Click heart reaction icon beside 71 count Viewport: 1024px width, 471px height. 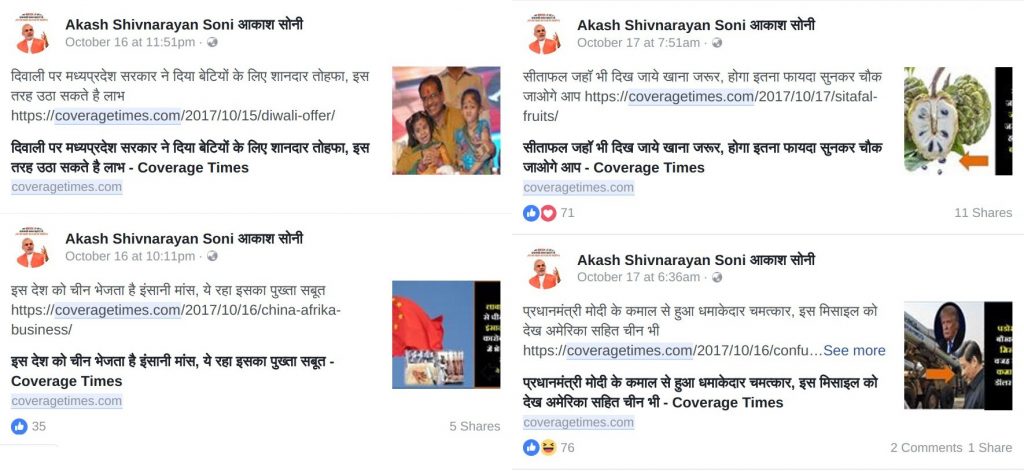[x=548, y=213]
